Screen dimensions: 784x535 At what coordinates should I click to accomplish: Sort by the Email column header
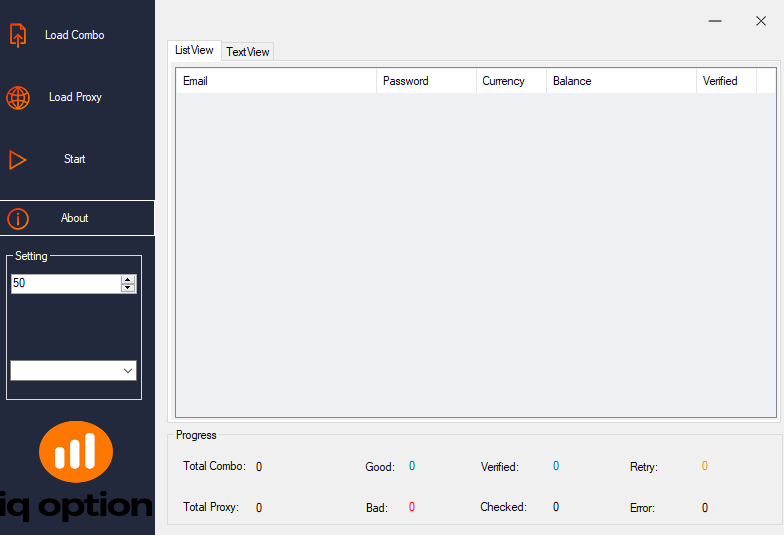click(276, 81)
